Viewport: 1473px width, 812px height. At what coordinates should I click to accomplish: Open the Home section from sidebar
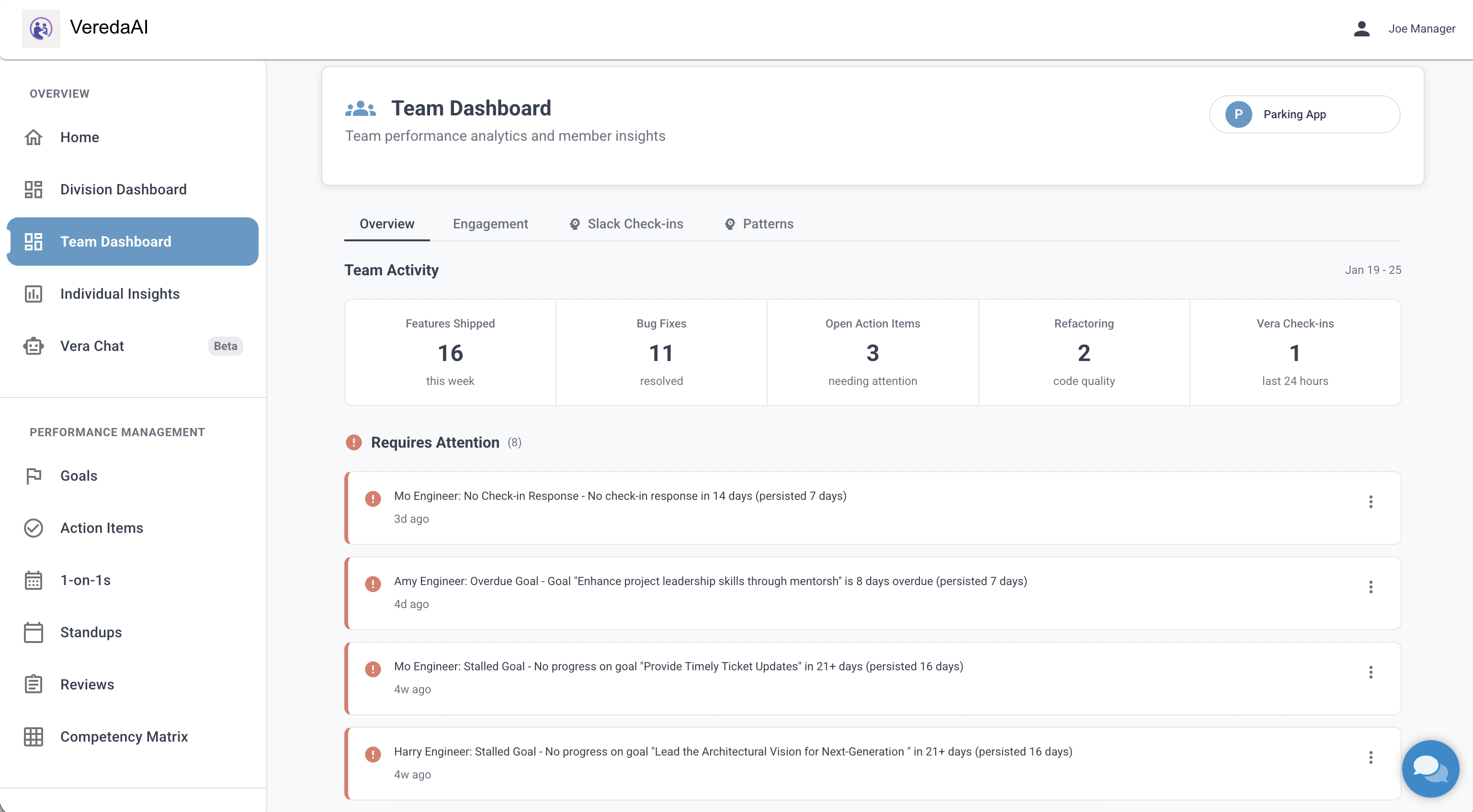click(x=79, y=137)
